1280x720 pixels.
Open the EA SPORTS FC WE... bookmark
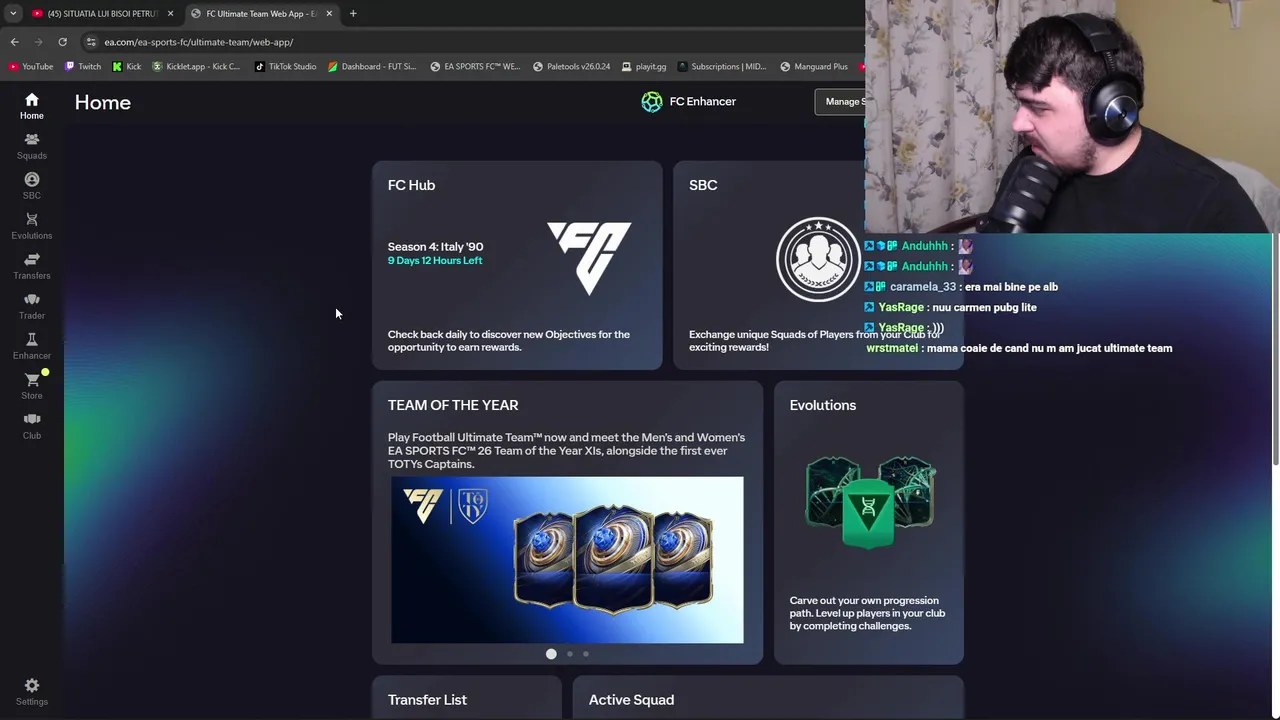click(475, 67)
